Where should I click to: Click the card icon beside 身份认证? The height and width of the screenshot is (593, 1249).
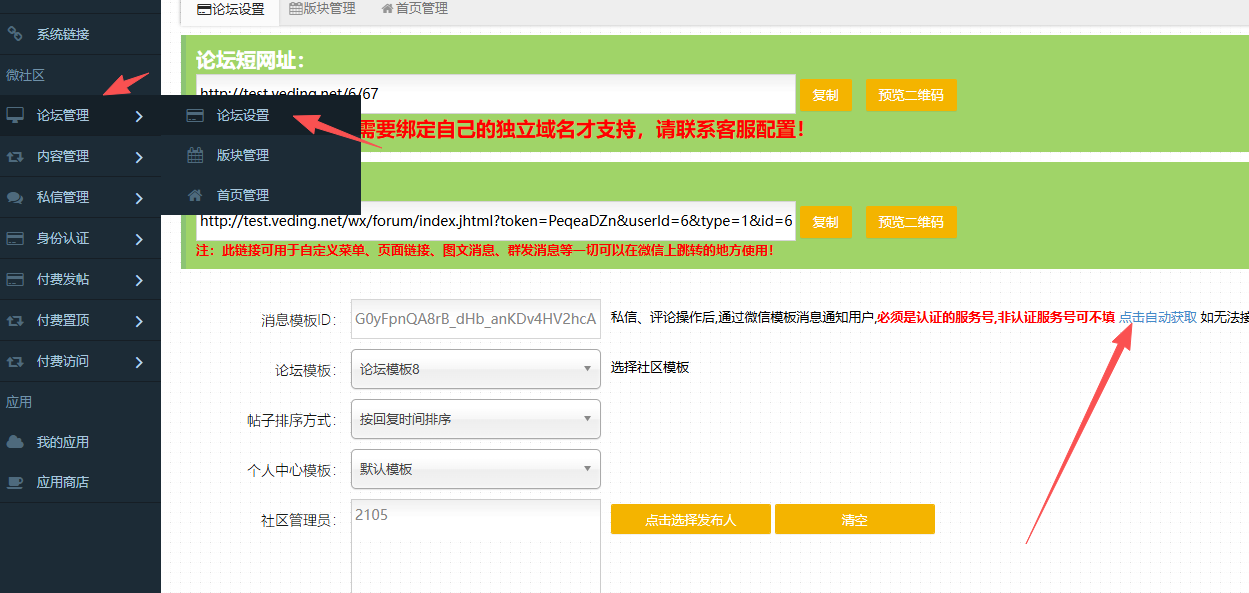point(15,238)
